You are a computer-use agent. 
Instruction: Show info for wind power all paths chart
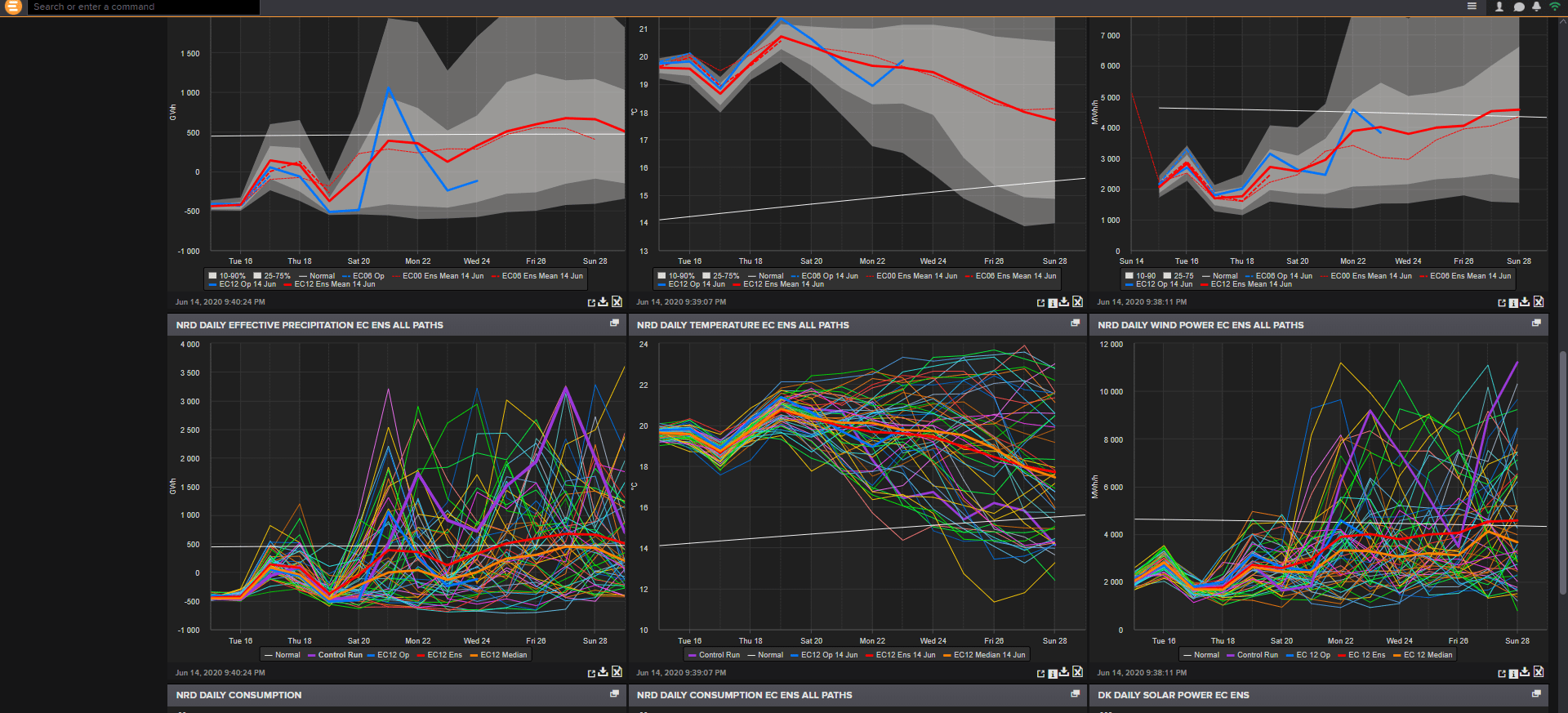1513,673
